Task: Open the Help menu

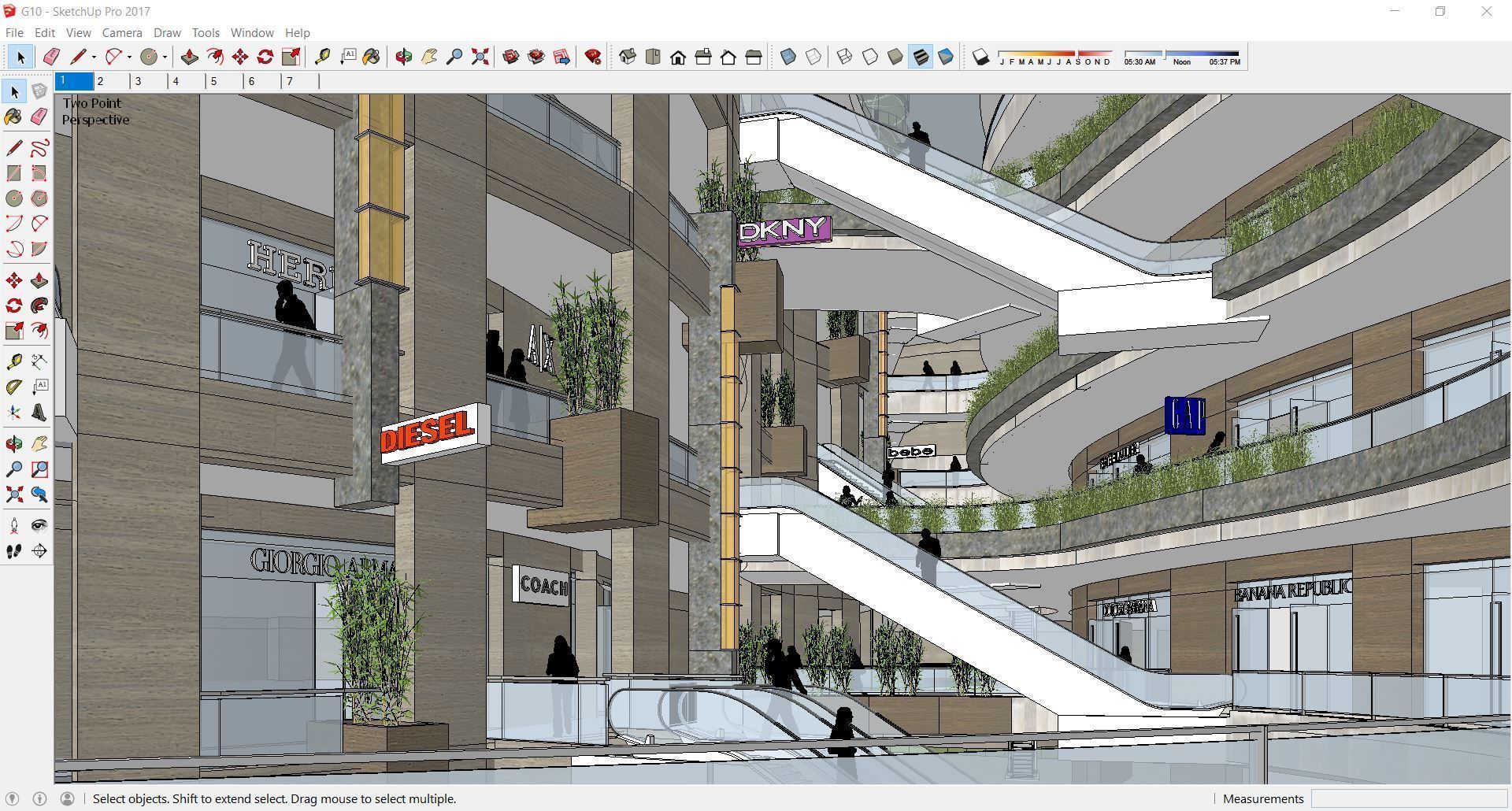Action: 297,32
